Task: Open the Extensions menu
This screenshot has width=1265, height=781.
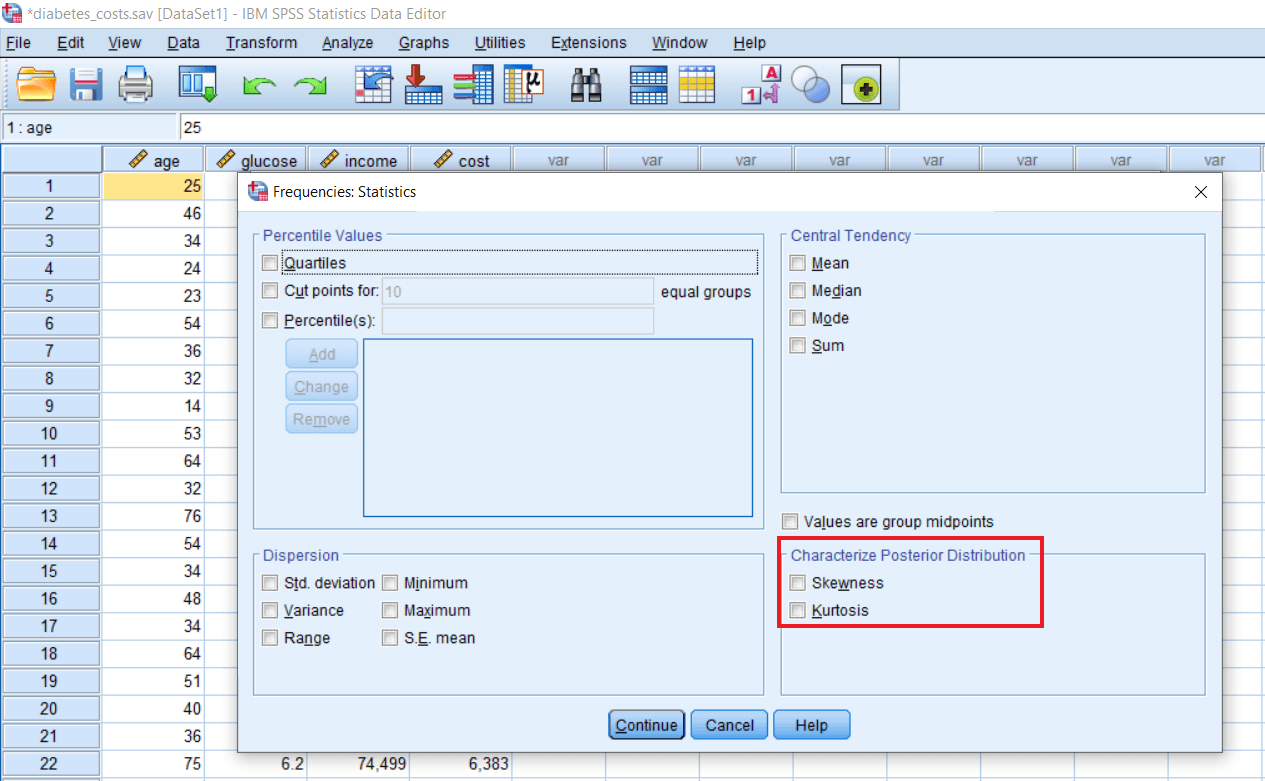Action: (588, 43)
